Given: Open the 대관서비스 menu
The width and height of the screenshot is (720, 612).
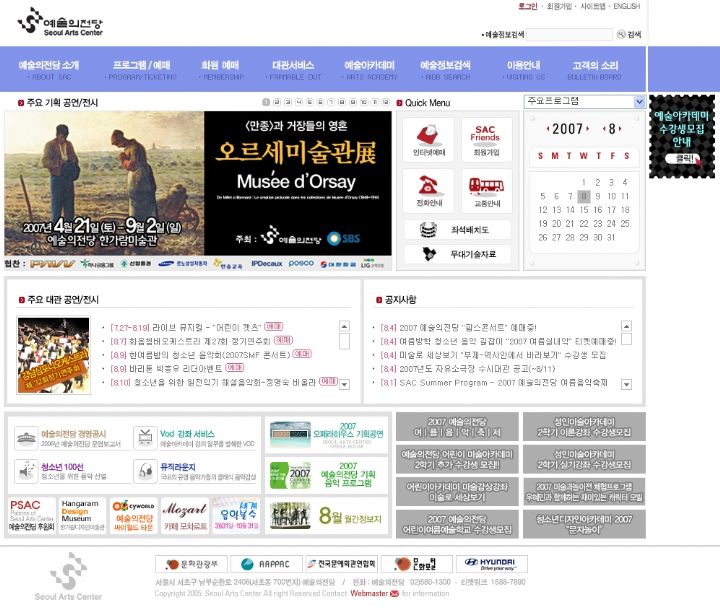Looking at the screenshot, I should [x=293, y=70].
